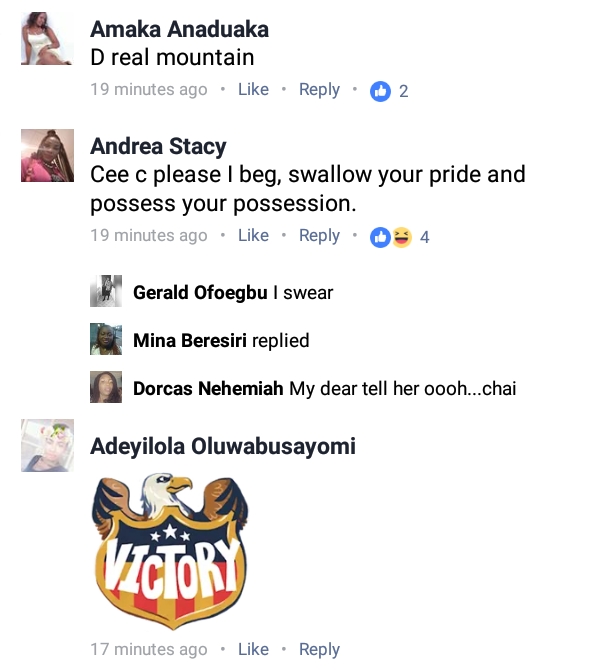Click the haha reaction icon on Andrea's comment
Viewport: 600px width, 672px height.
[x=402, y=237]
